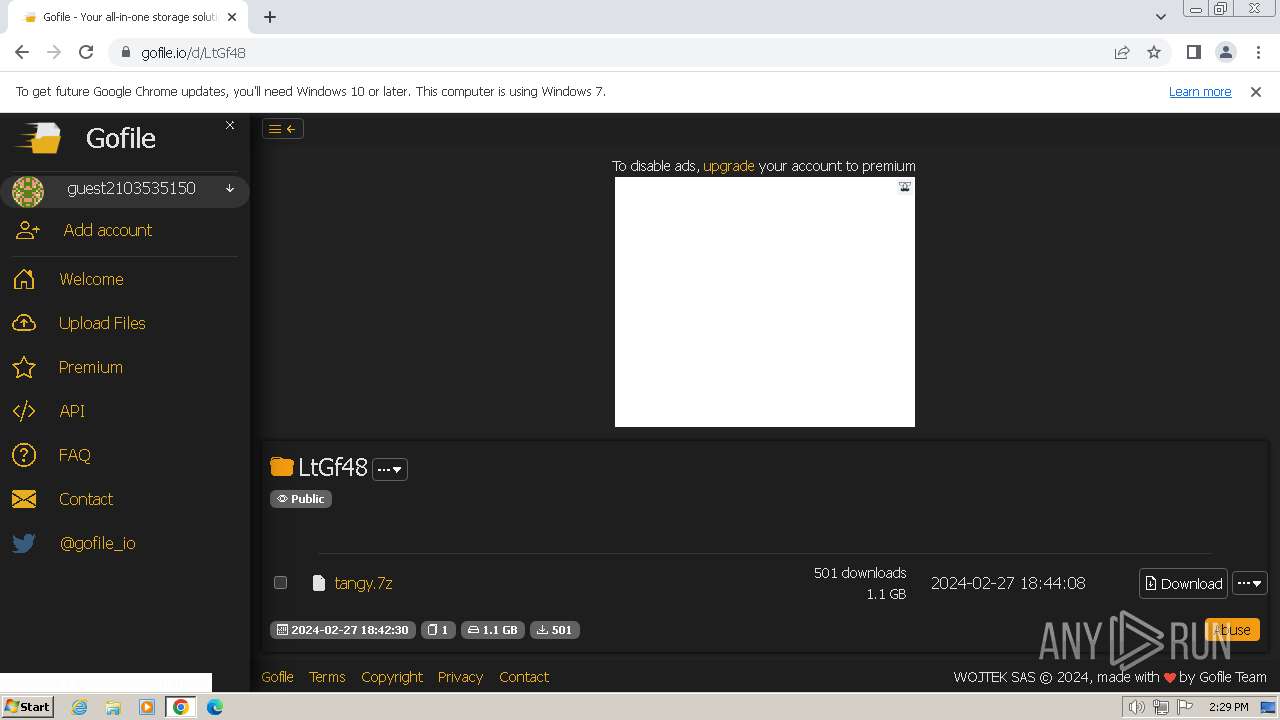Click the Public visibility badge
The width and height of the screenshot is (1280, 720).
(x=301, y=499)
